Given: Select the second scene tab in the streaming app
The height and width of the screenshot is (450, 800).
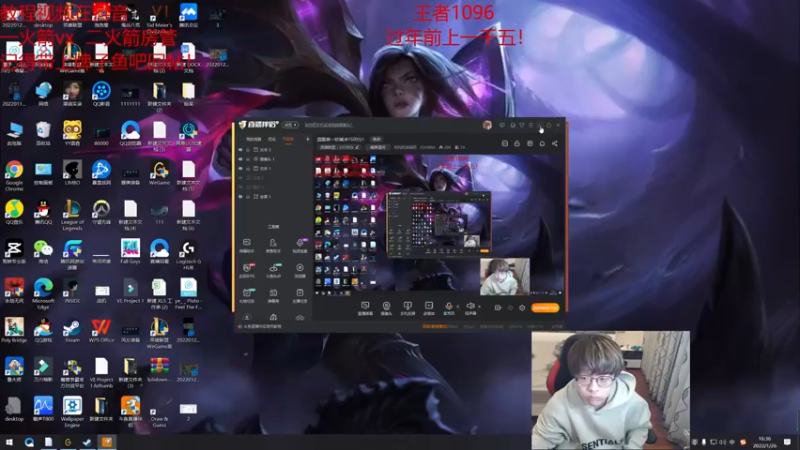Looking at the screenshot, I should (272, 139).
